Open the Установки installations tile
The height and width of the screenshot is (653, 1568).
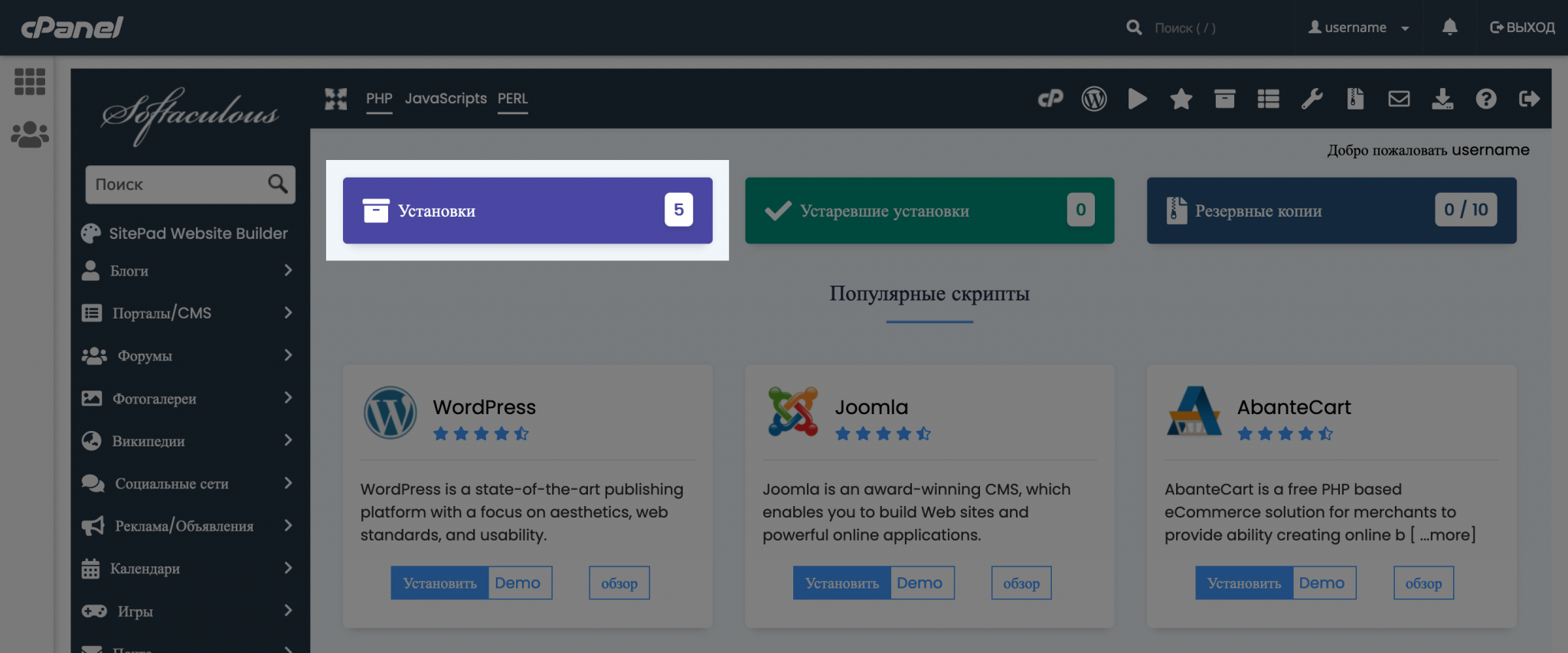(528, 211)
